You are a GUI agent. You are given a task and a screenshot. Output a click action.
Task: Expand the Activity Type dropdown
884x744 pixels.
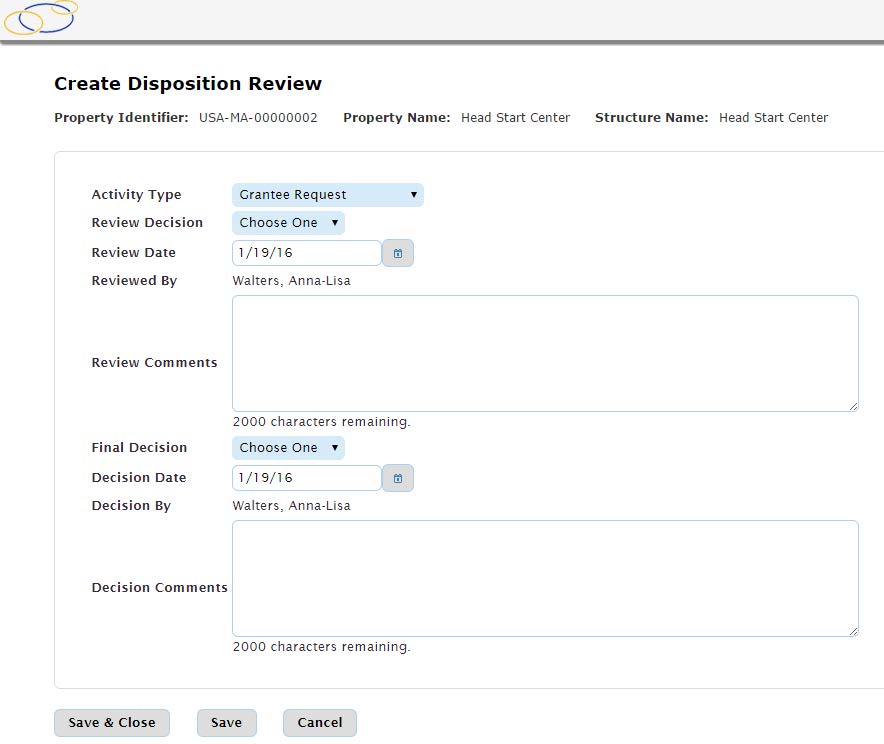(327, 195)
